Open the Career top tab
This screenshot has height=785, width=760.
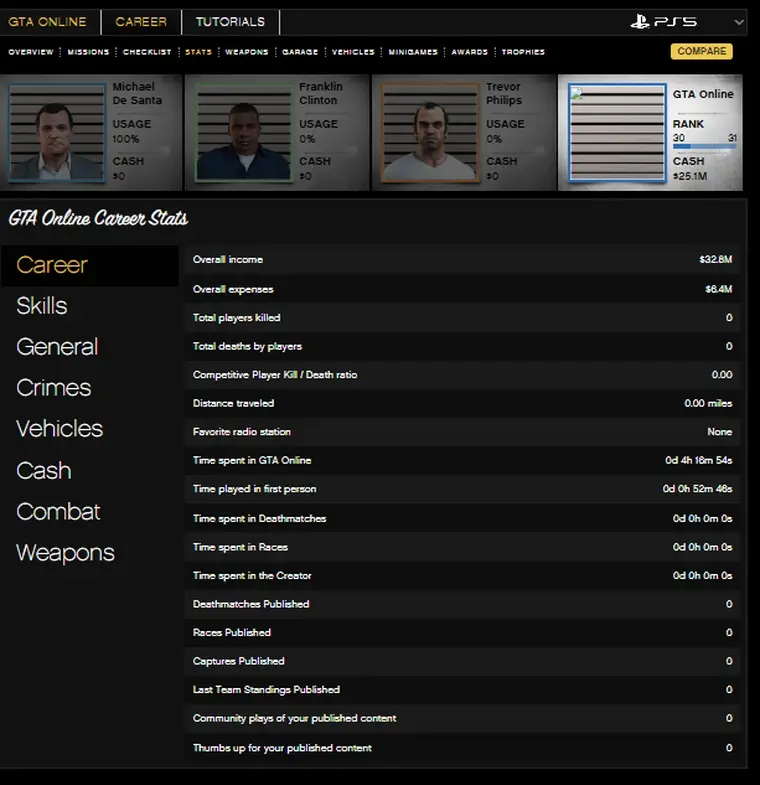(x=141, y=22)
